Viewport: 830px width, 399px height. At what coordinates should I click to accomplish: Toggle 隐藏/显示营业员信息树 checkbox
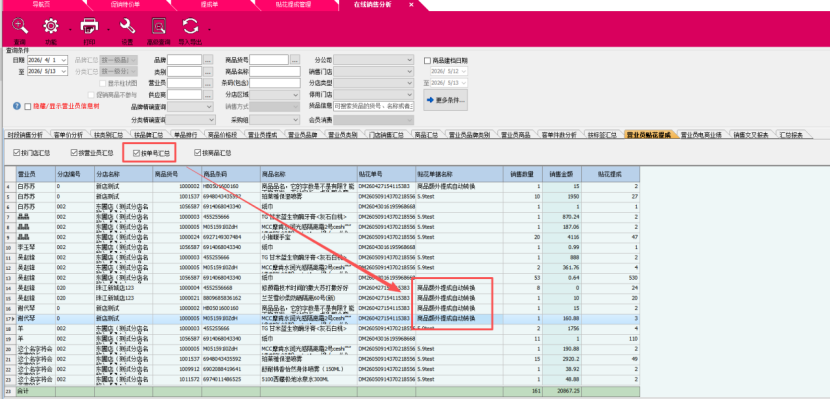28,106
